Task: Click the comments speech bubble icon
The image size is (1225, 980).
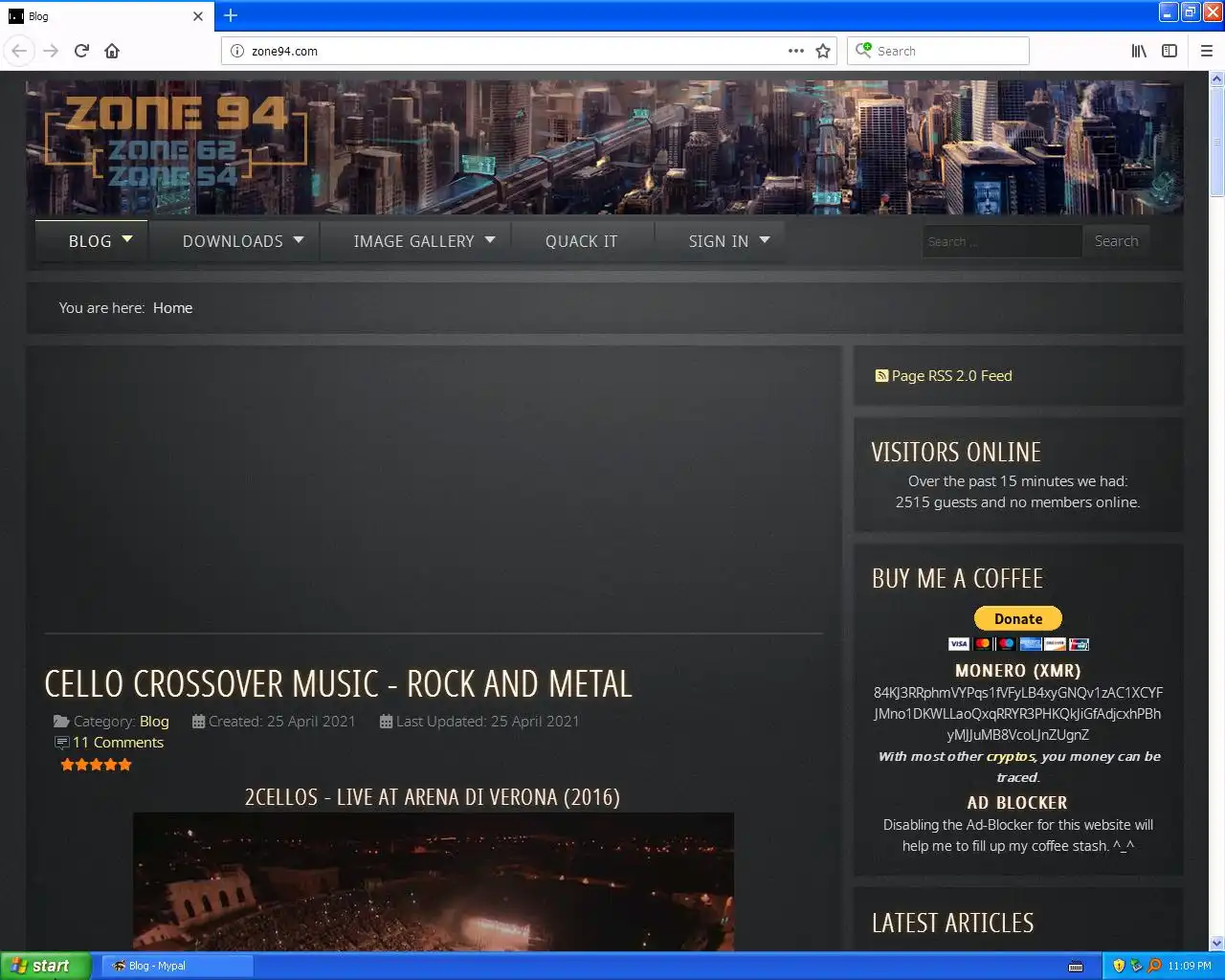Action: pos(62,743)
